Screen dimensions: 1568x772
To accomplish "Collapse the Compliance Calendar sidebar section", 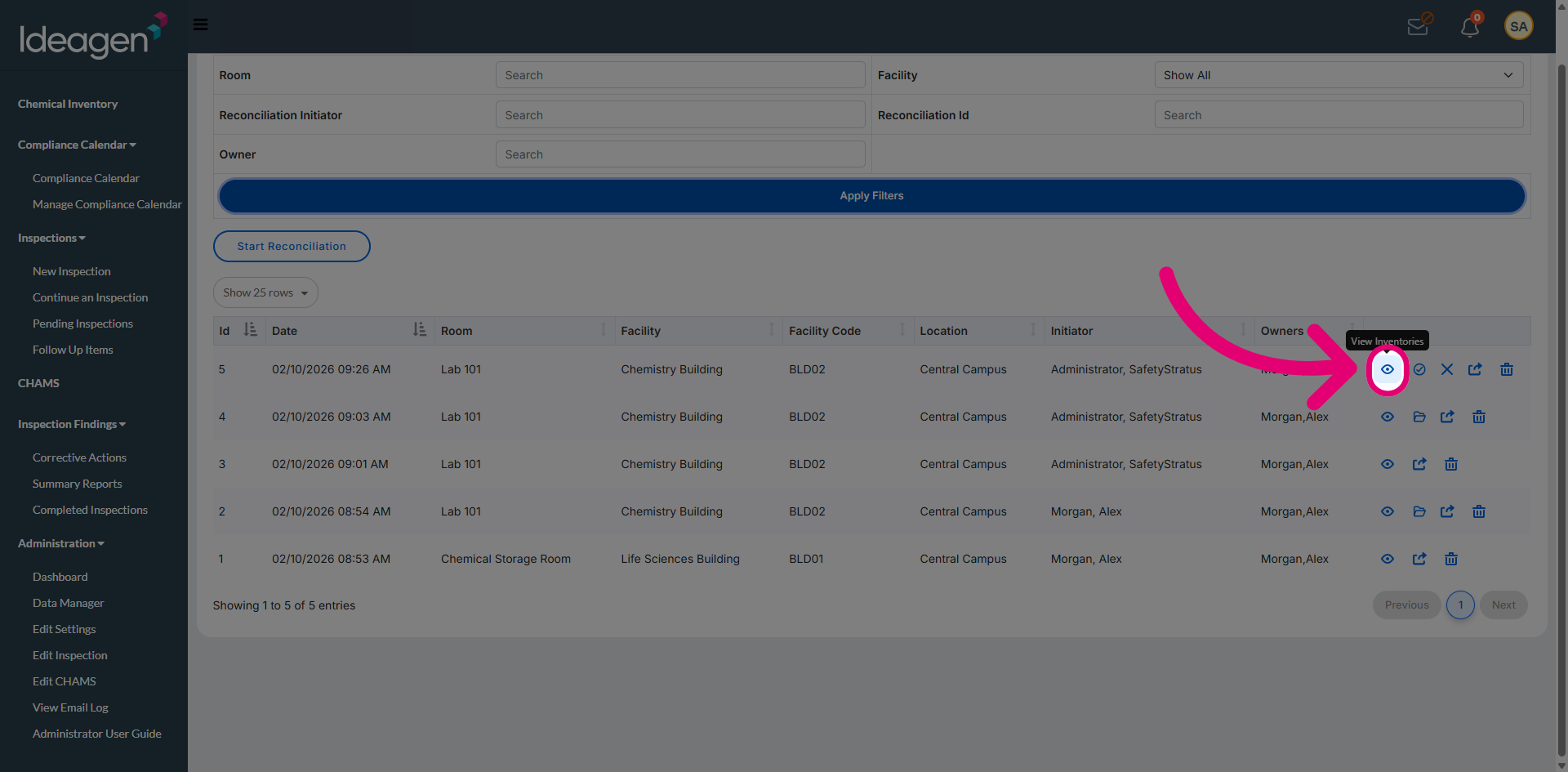I will pos(77,145).
